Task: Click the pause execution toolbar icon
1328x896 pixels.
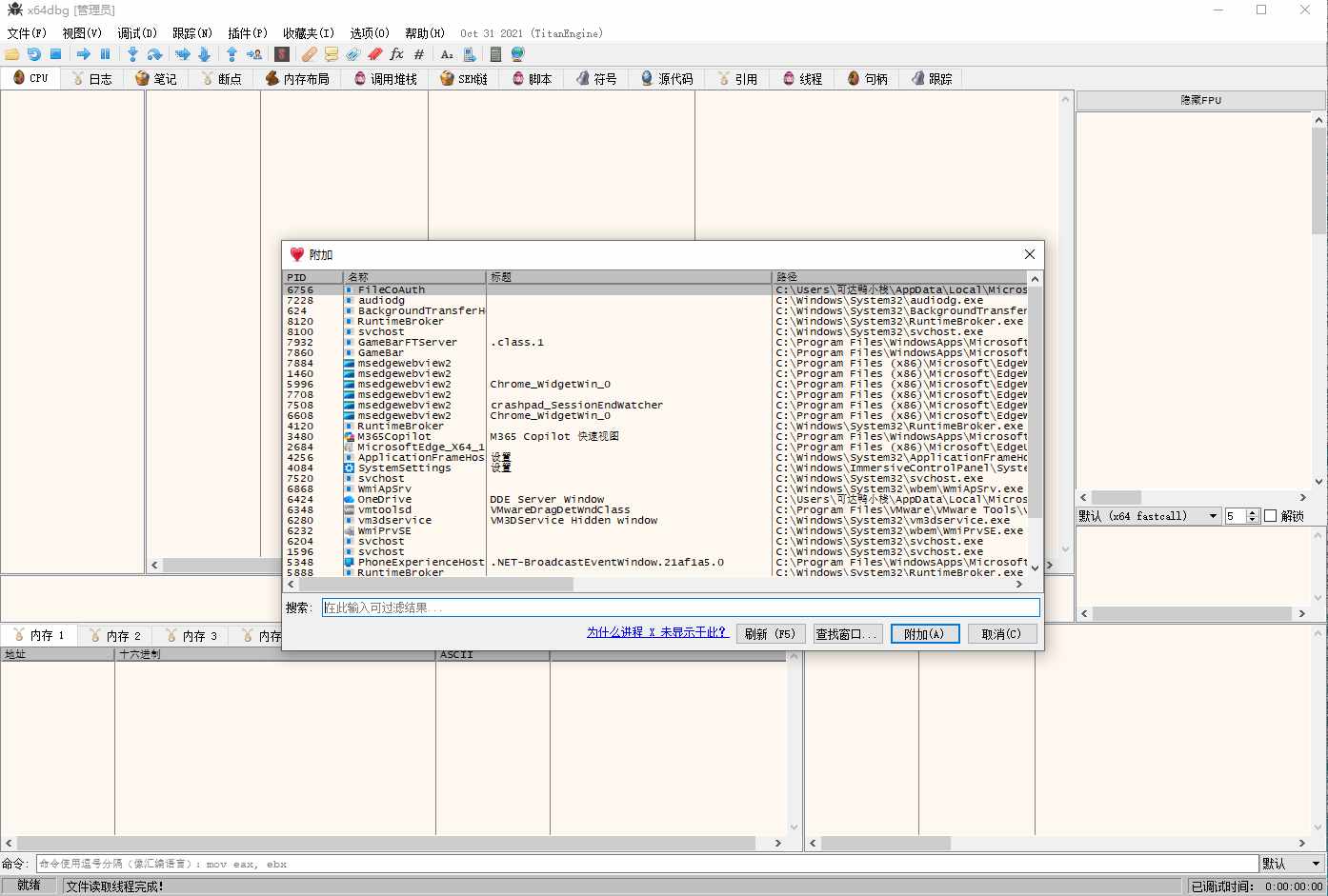Action: coord(106,54)
